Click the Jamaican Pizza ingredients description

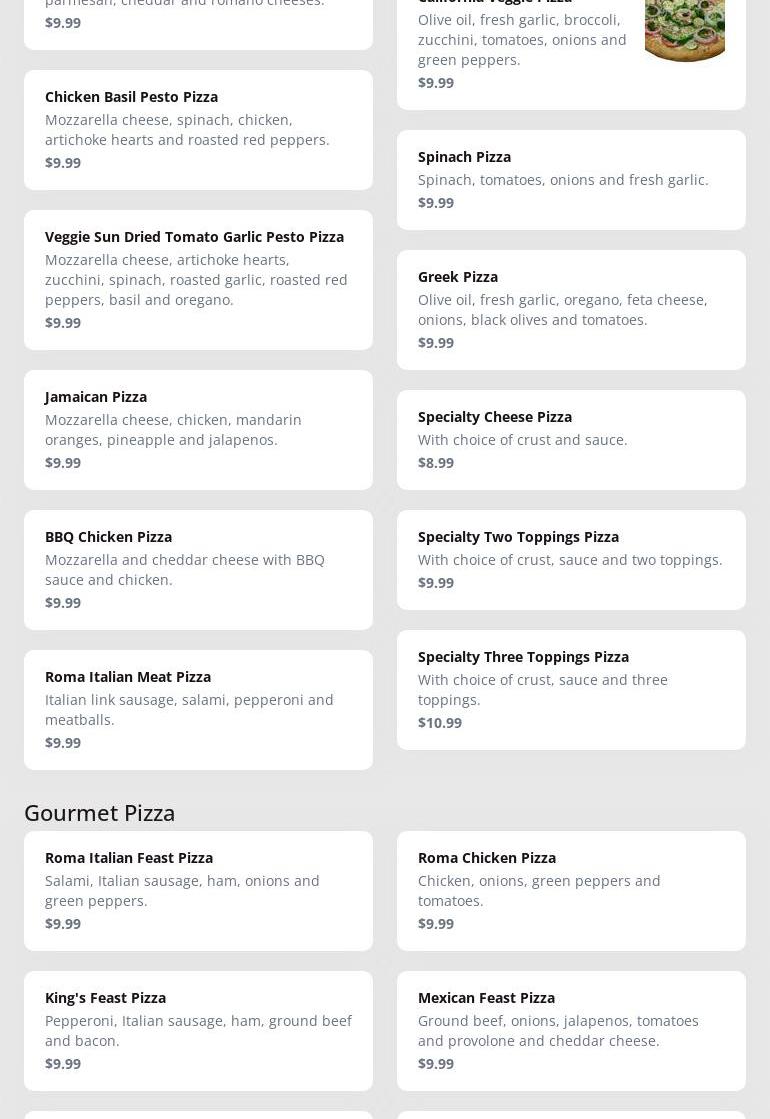tap(173, 430)
